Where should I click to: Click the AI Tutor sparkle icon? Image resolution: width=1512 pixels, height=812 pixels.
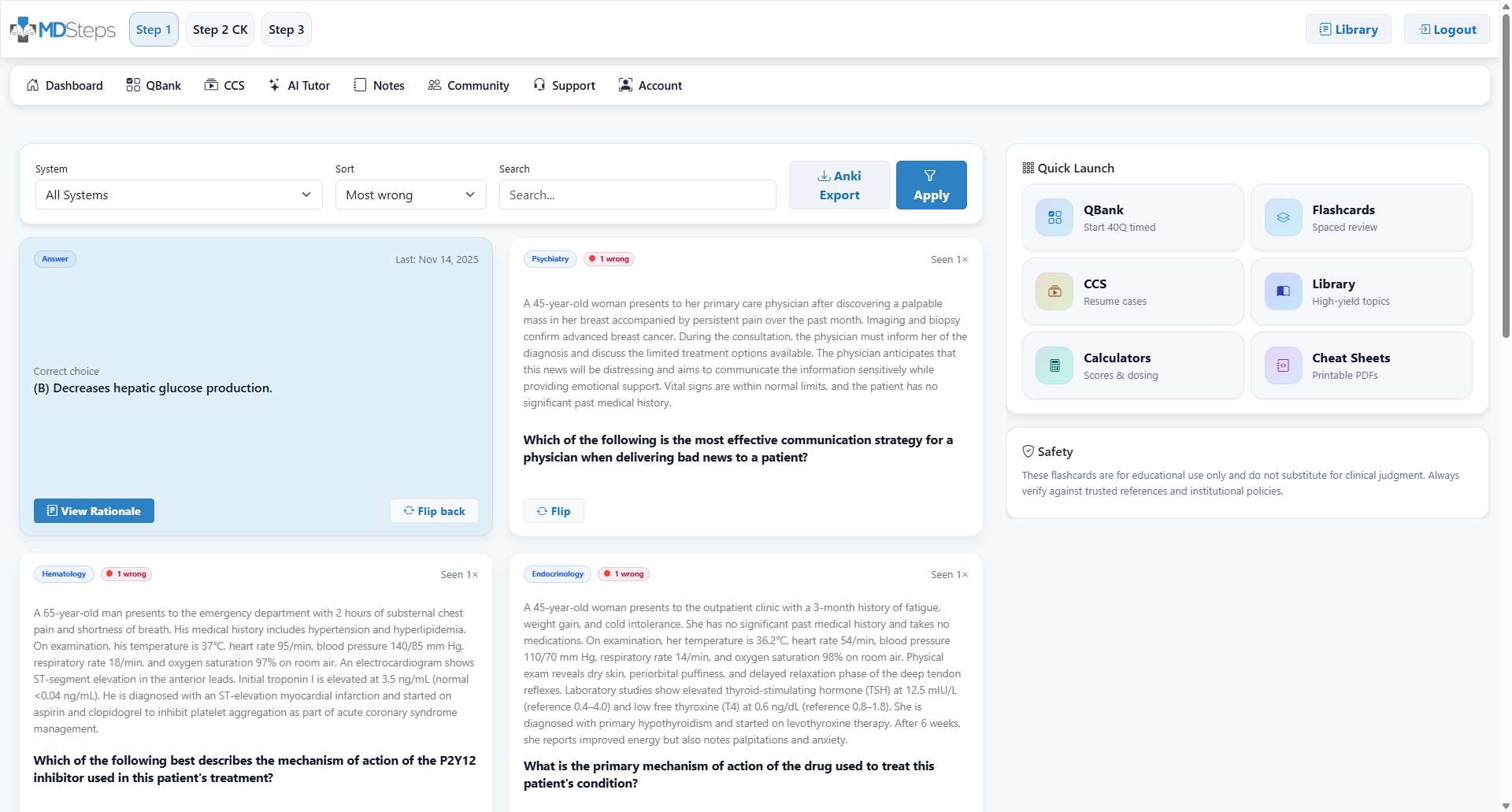pos(274,85)
